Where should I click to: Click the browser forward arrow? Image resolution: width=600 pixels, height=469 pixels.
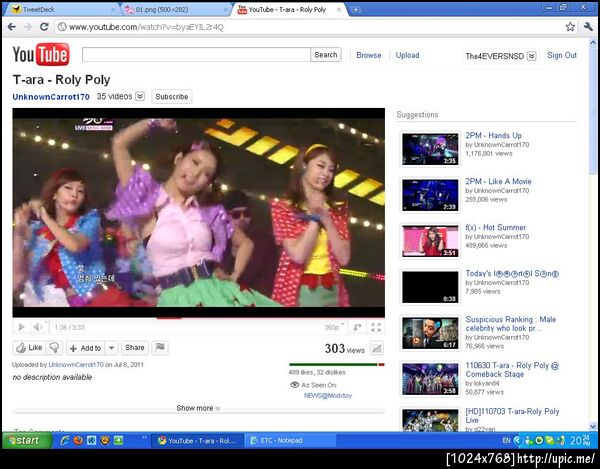point(28,27)
